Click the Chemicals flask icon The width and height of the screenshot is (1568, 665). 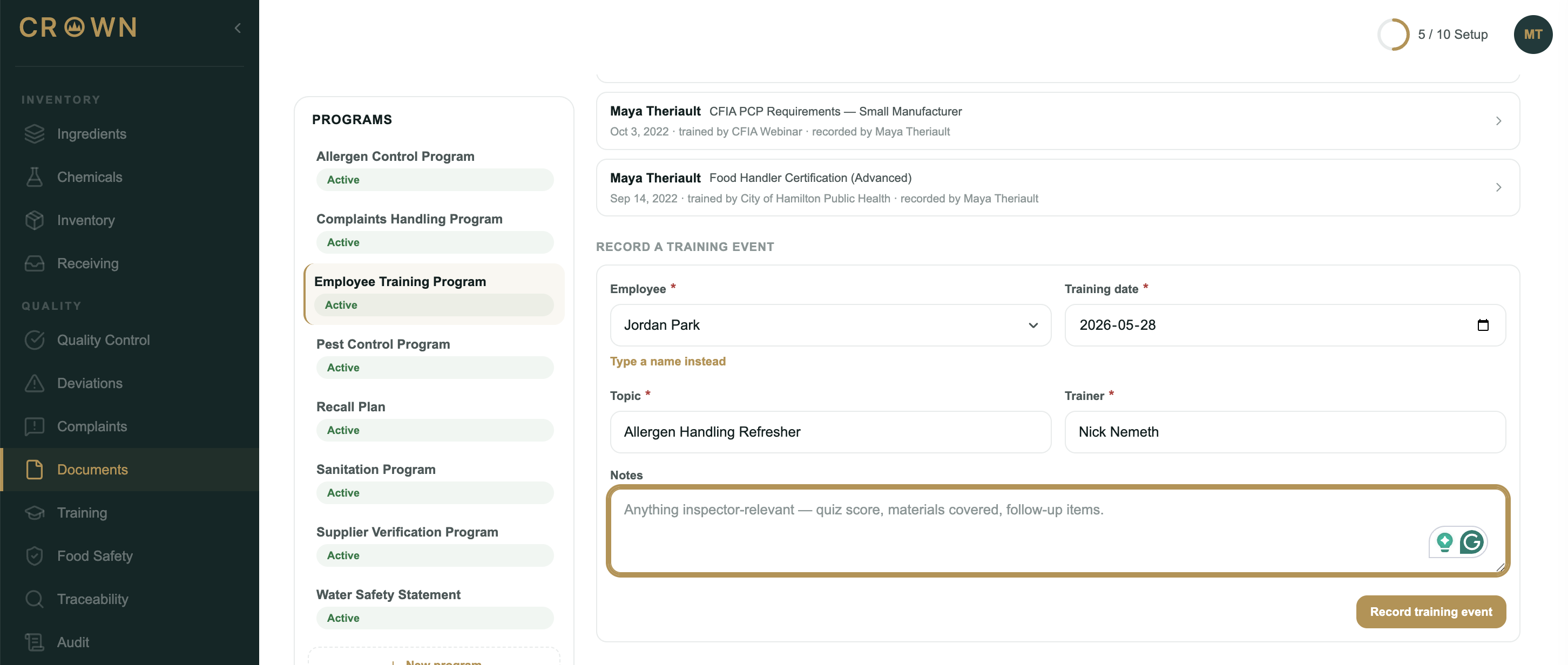[35, 177]
